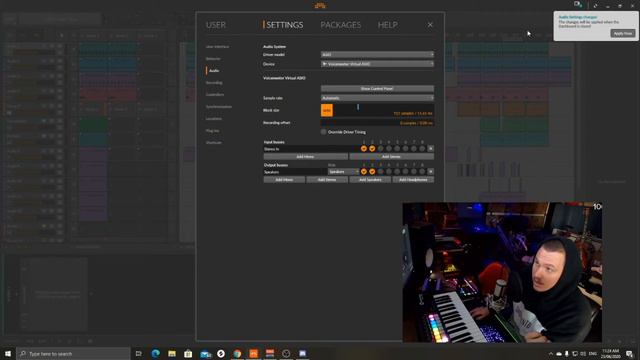
Task: Toggle Stereo In input channel 1
Action: point(364,149)
